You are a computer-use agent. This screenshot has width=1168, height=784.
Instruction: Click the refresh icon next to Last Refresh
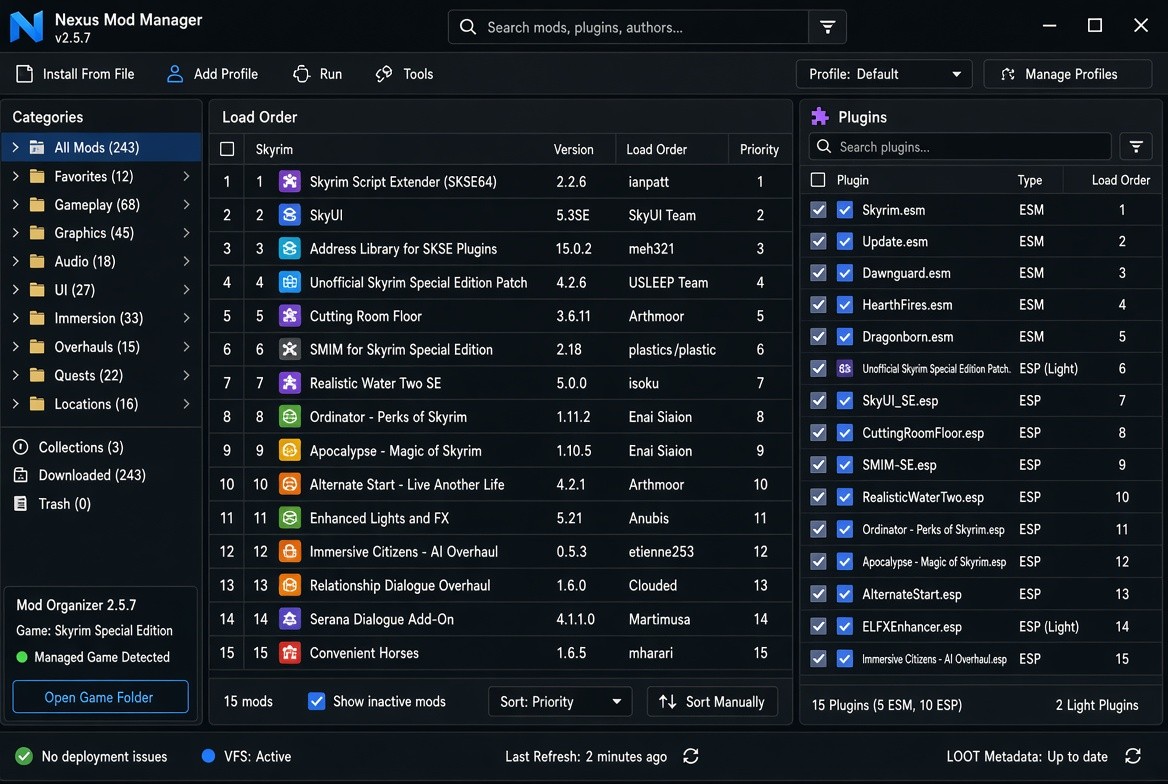click(691, 756)
